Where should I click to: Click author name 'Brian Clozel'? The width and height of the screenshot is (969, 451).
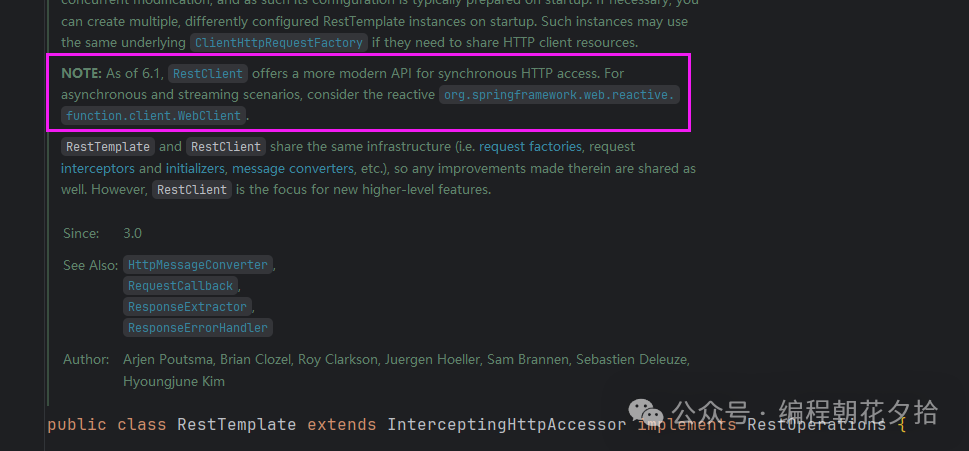point(255,360)
